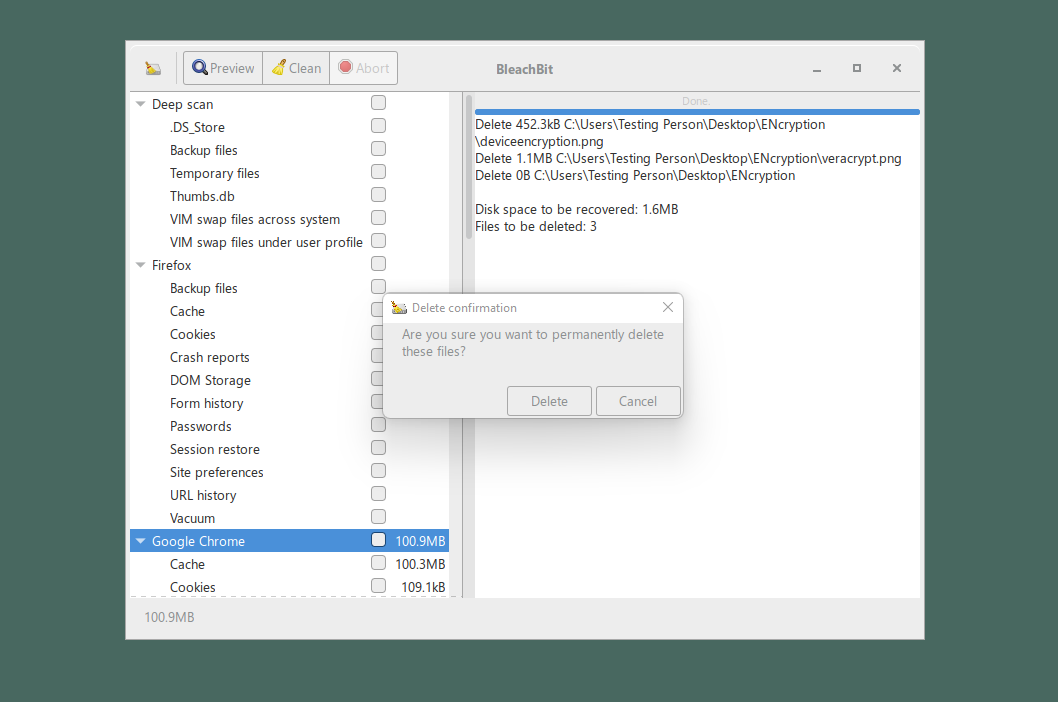Enable the Temporary files checkbox
The width and height of the screenshot is (1058, 702).
point(379,171)
